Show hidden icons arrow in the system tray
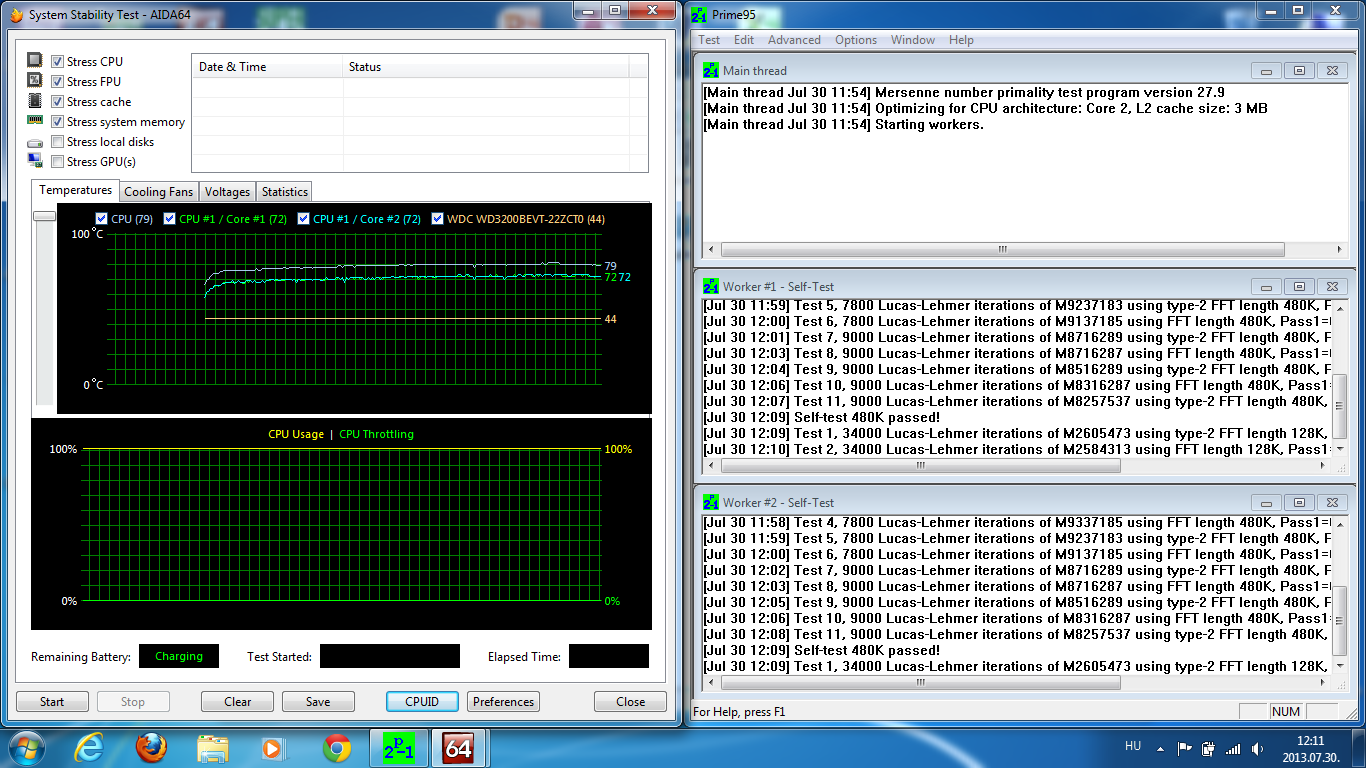The image size is (1366, 768). tap(1160, 748)
